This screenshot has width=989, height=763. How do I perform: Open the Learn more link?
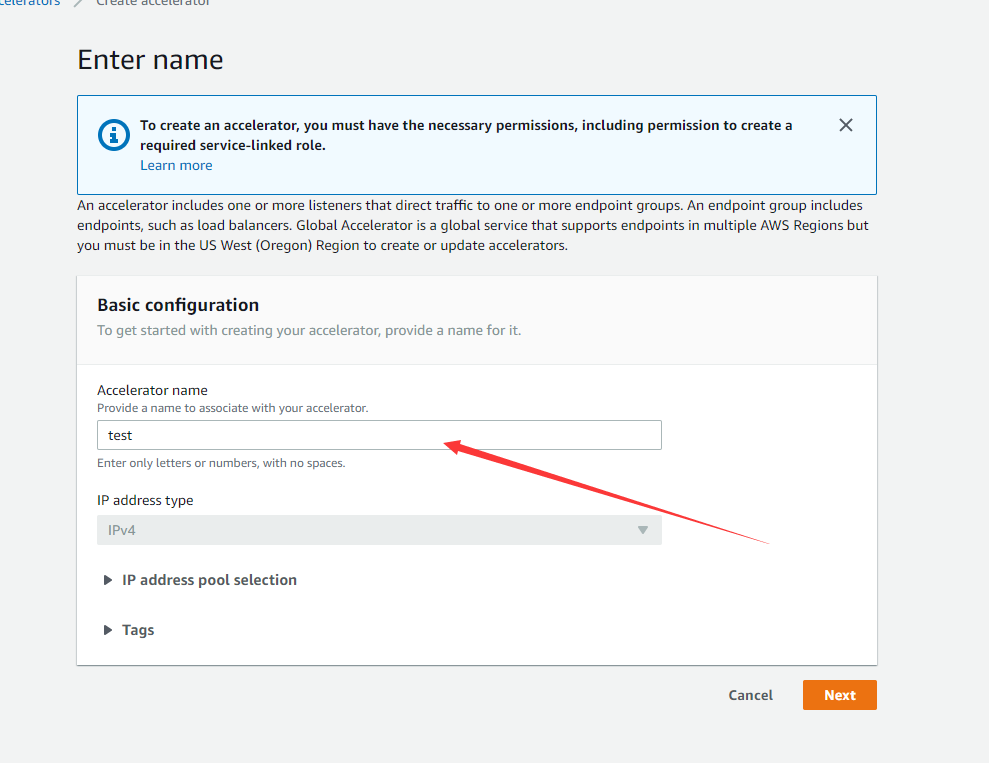[x=176, y=165]
